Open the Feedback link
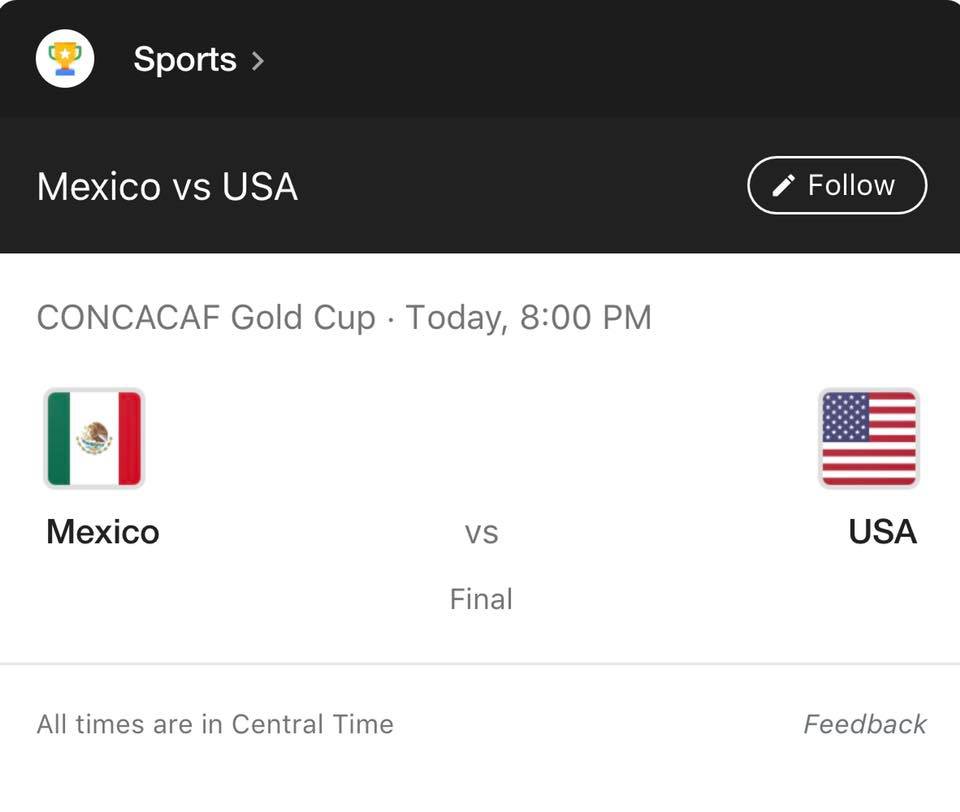This screenshot has width=960, height=812. (865, 724)
